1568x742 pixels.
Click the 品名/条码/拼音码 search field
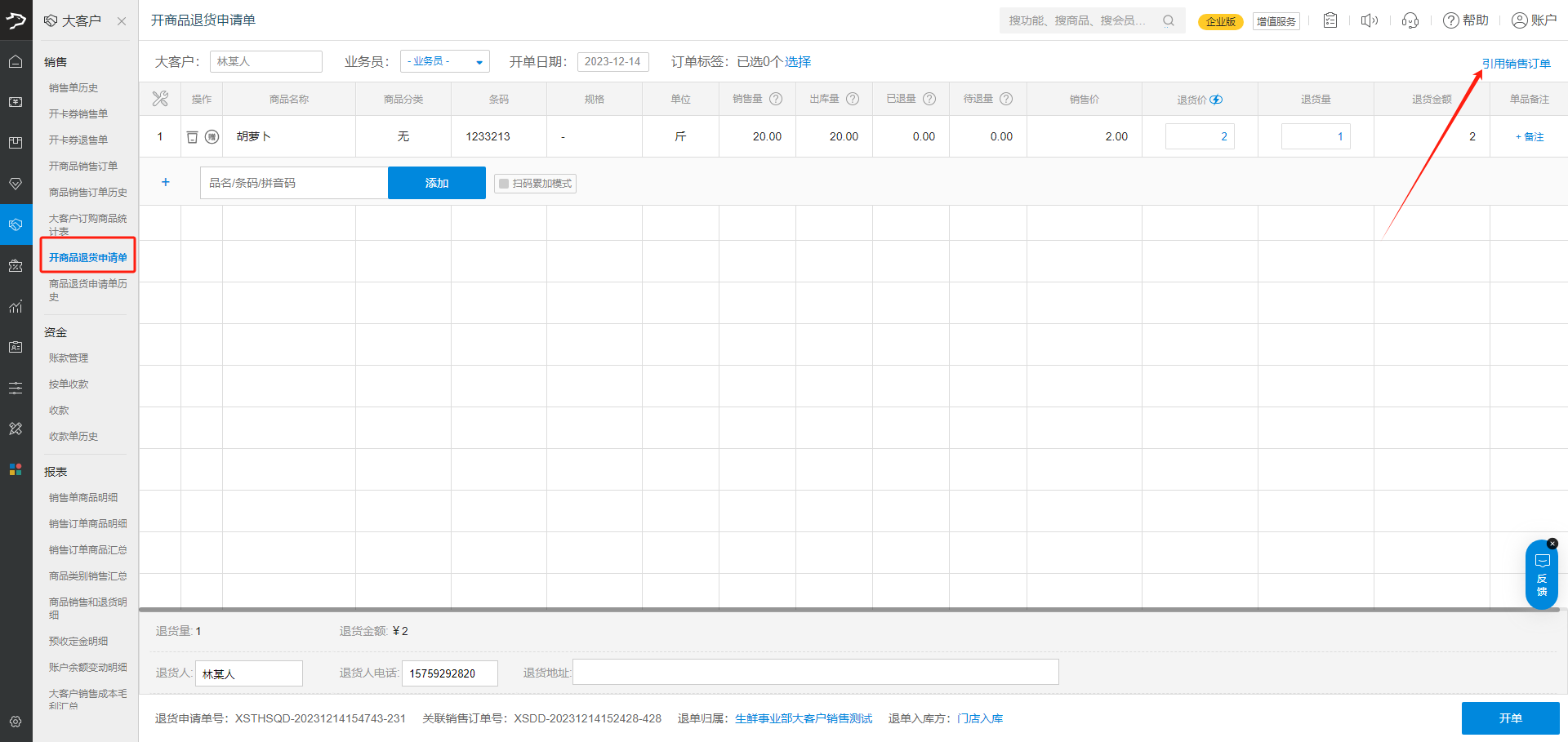[294, 183]
